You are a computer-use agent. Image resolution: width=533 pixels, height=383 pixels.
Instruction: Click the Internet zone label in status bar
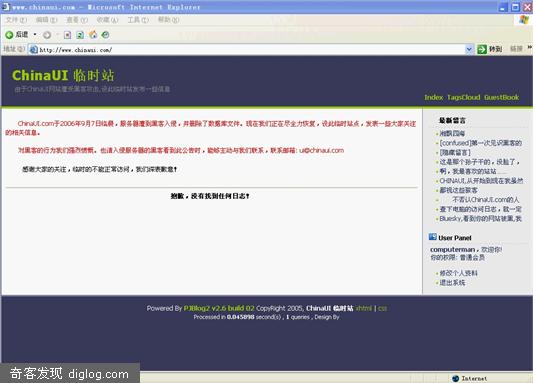[474, 378]
